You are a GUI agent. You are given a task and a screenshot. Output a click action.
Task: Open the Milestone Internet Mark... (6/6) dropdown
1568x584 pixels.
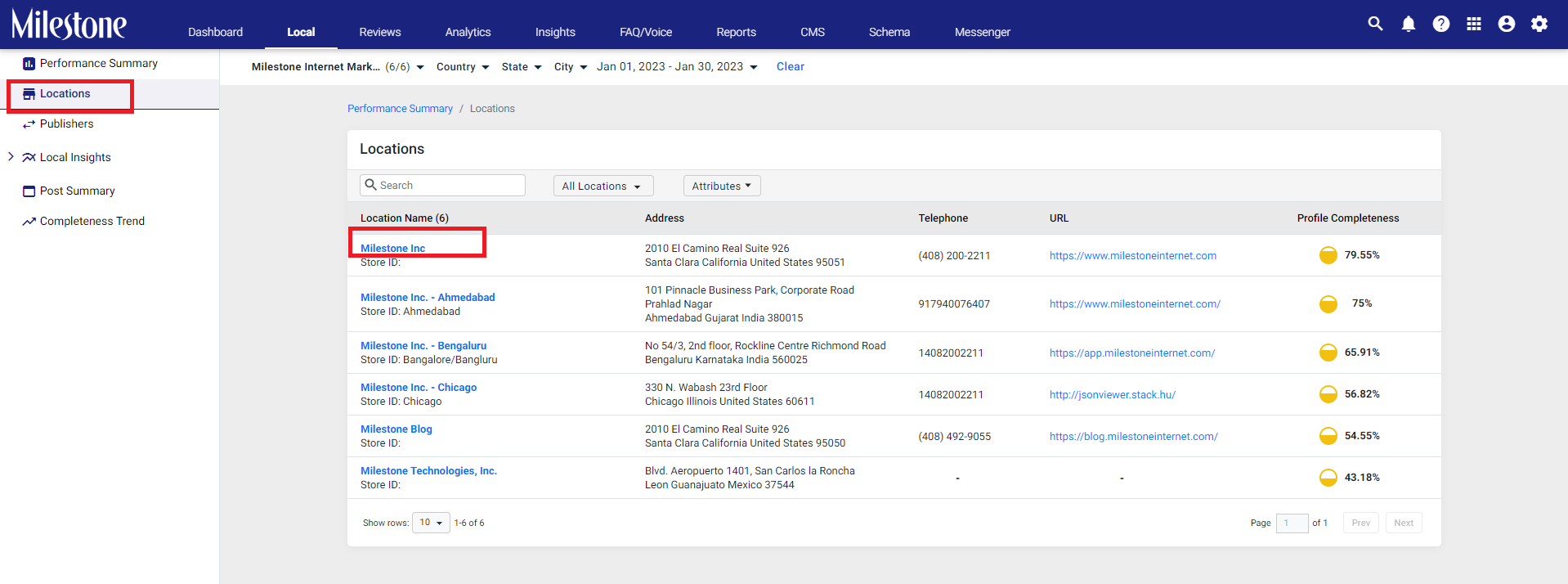click(338, 67)
